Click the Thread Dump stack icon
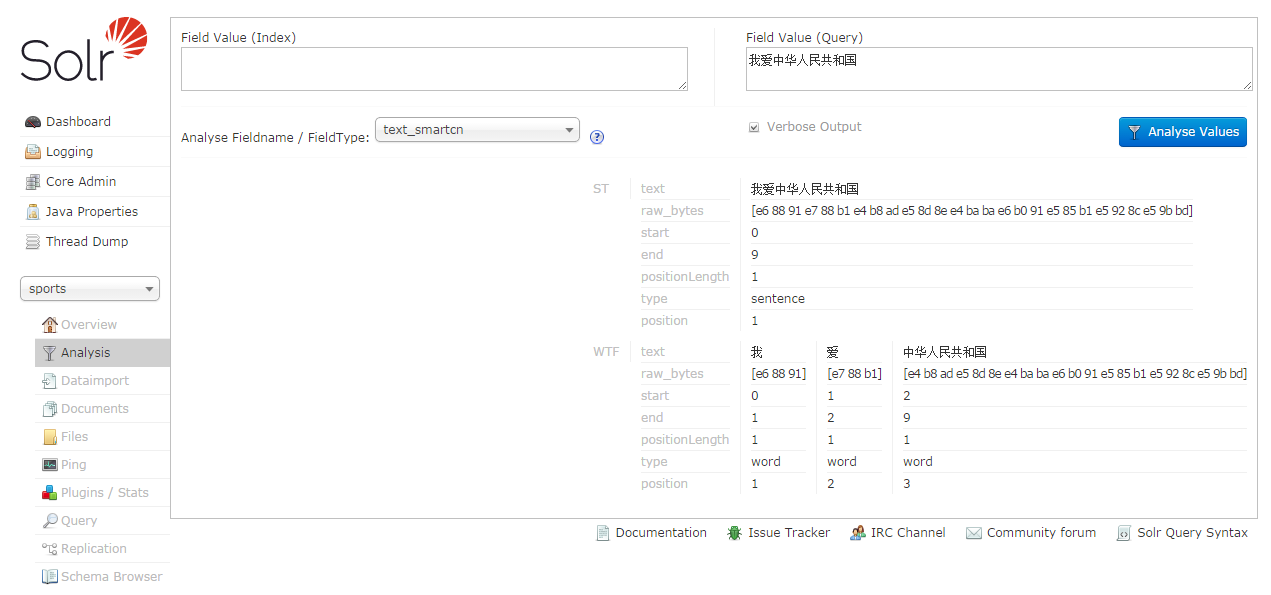Viewport: 1271px width, 595px height. pos(33,242)
